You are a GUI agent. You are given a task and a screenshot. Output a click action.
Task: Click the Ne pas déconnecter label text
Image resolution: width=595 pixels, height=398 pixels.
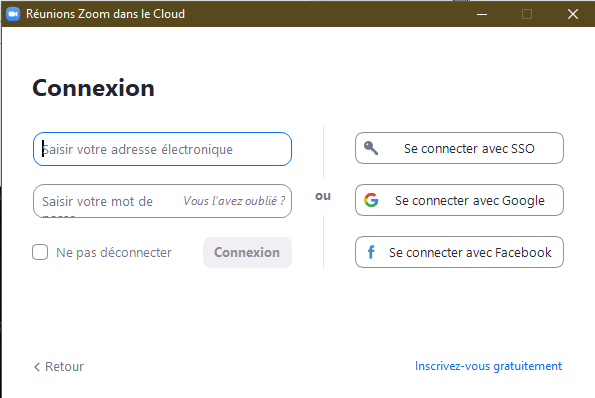(x=114, y=253)
